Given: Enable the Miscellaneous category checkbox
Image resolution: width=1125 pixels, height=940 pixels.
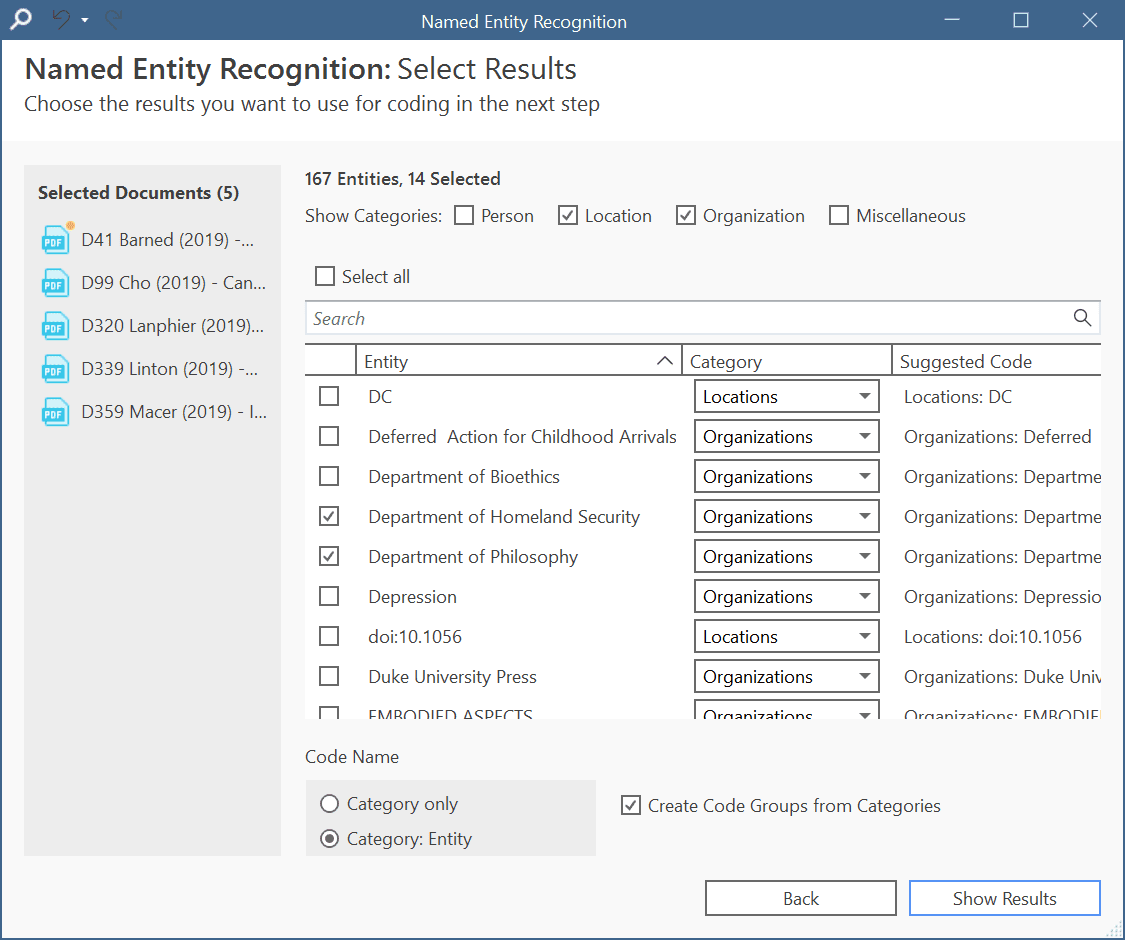Looking at the screenshot, I should [839, 215].
